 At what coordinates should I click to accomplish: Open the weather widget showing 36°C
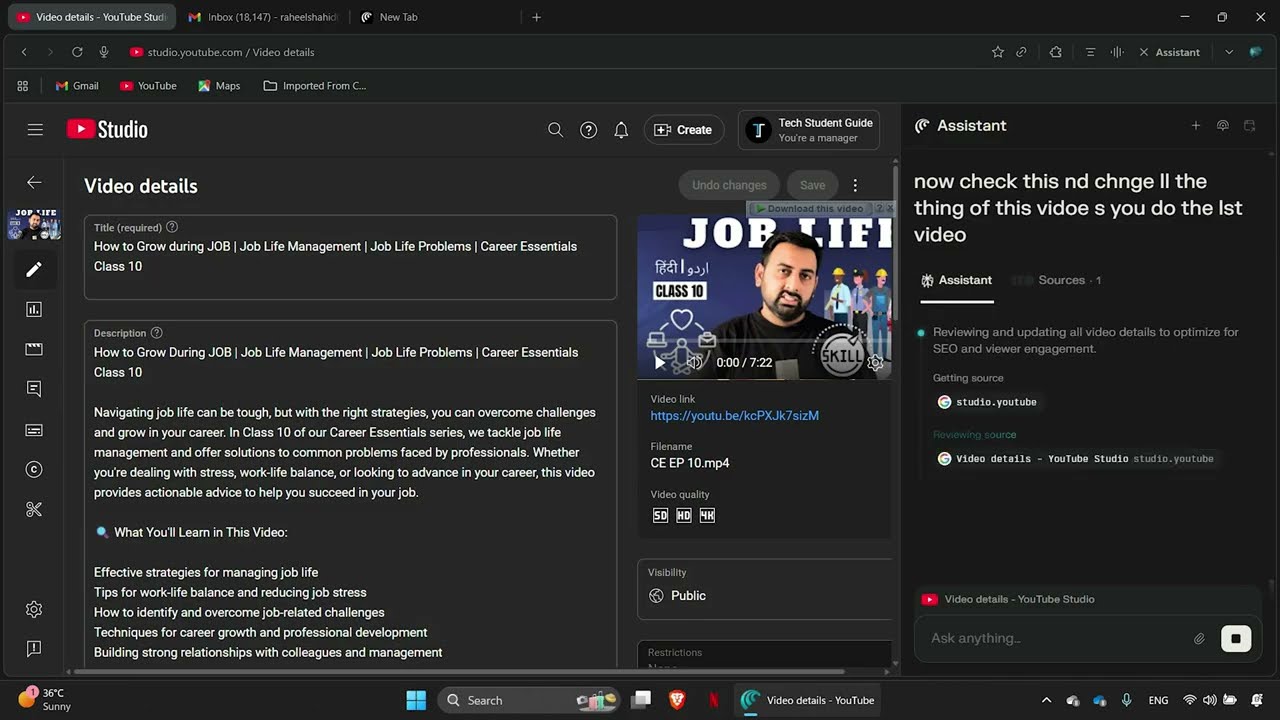tap(45, 699)
